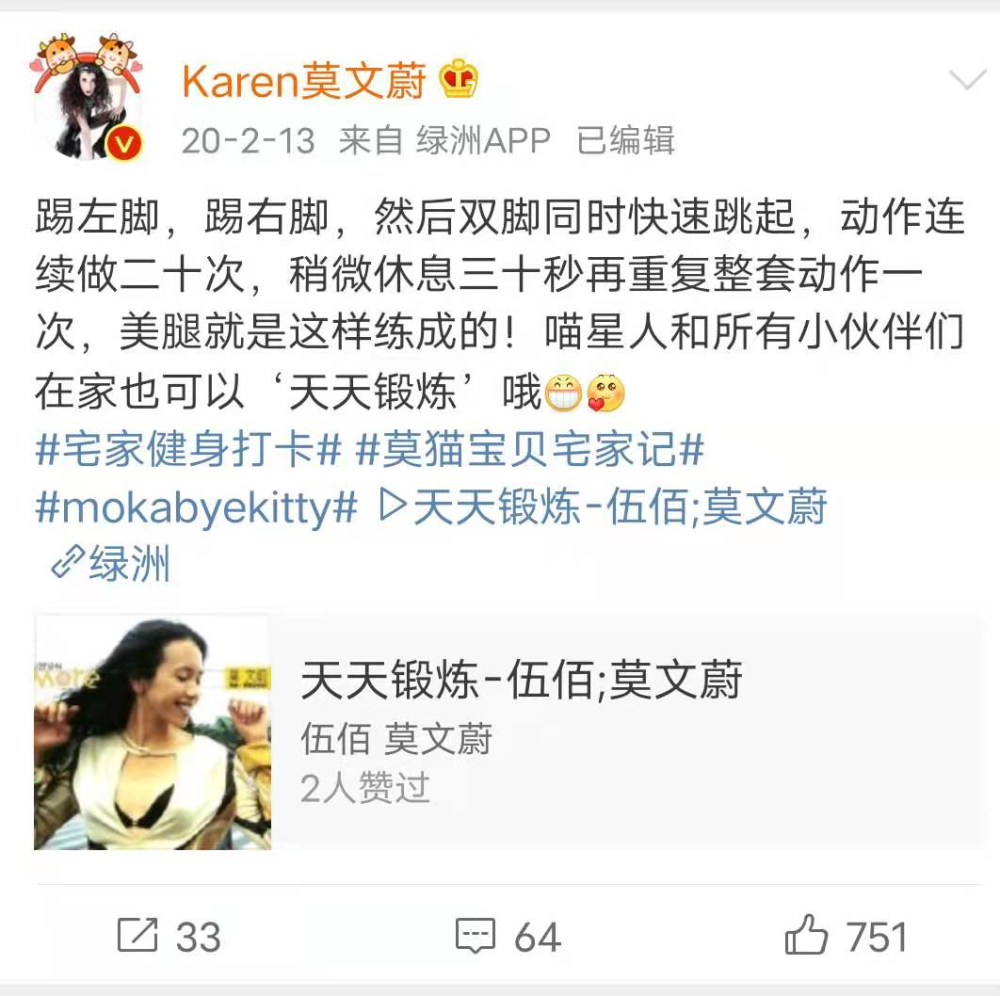This screenshot has height=996, width=1000.
Task: Click the heart-holding face emoji
Action: click(x=606, y=393)
